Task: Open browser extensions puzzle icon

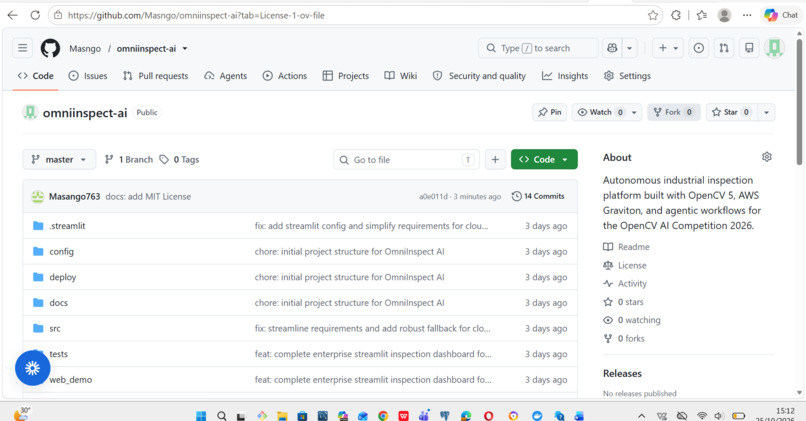Action: click(x=676, y=15)
